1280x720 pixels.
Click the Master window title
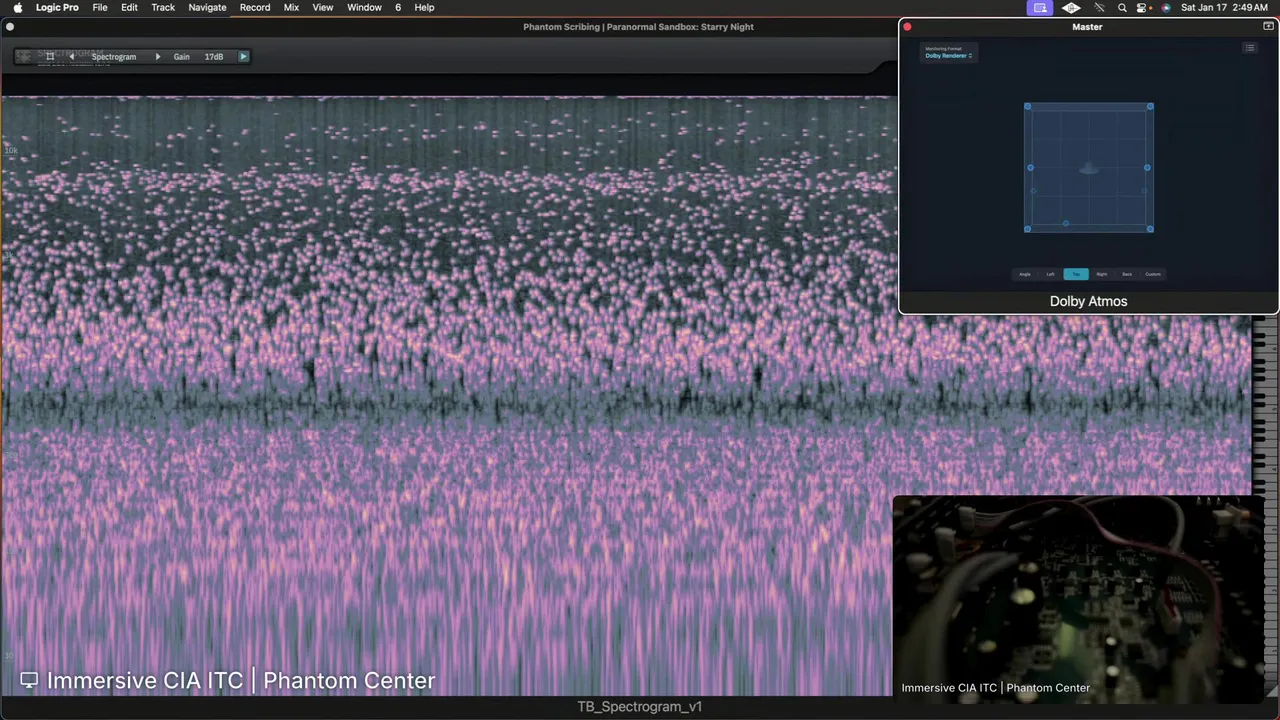(x=1087, y=27)
